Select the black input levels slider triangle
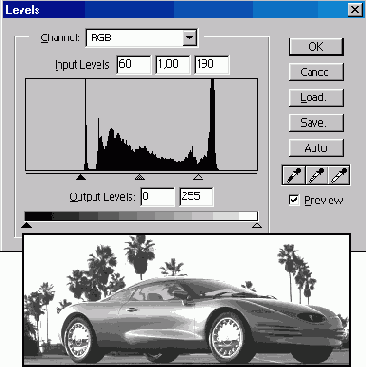 (81, 177)
